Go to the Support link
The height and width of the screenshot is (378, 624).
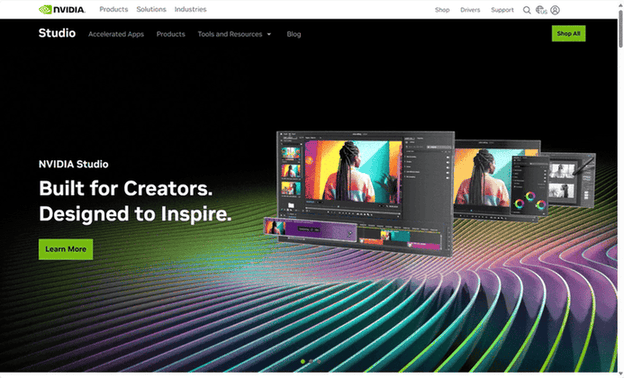click(502, 10)
